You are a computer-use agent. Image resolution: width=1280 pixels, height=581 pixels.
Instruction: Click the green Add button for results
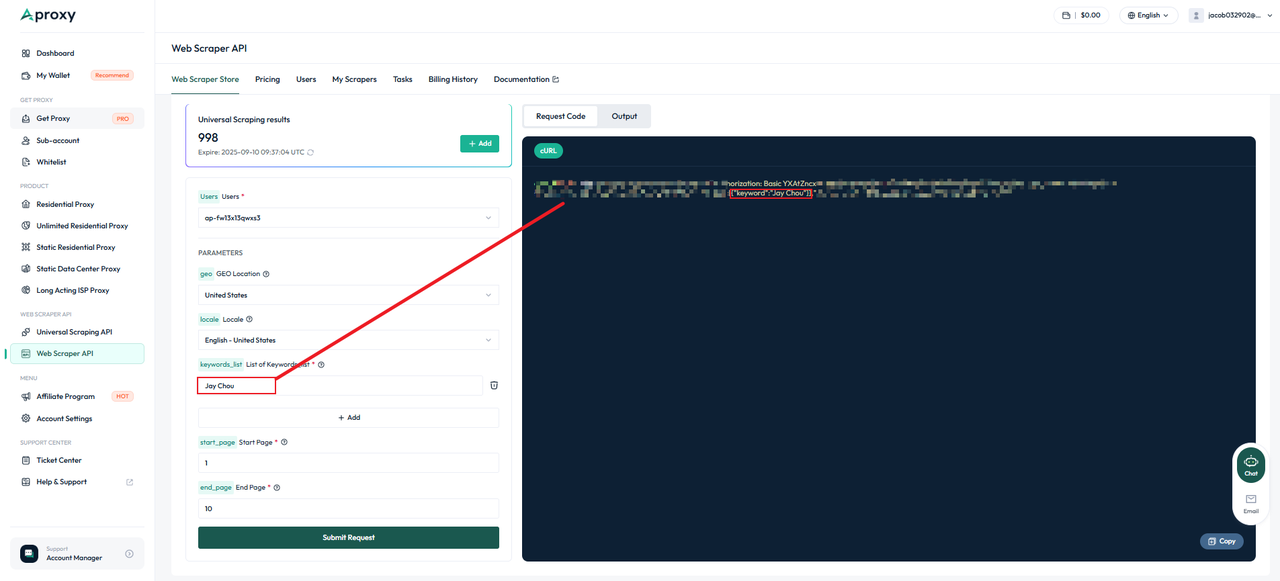(x=479, y=143)
